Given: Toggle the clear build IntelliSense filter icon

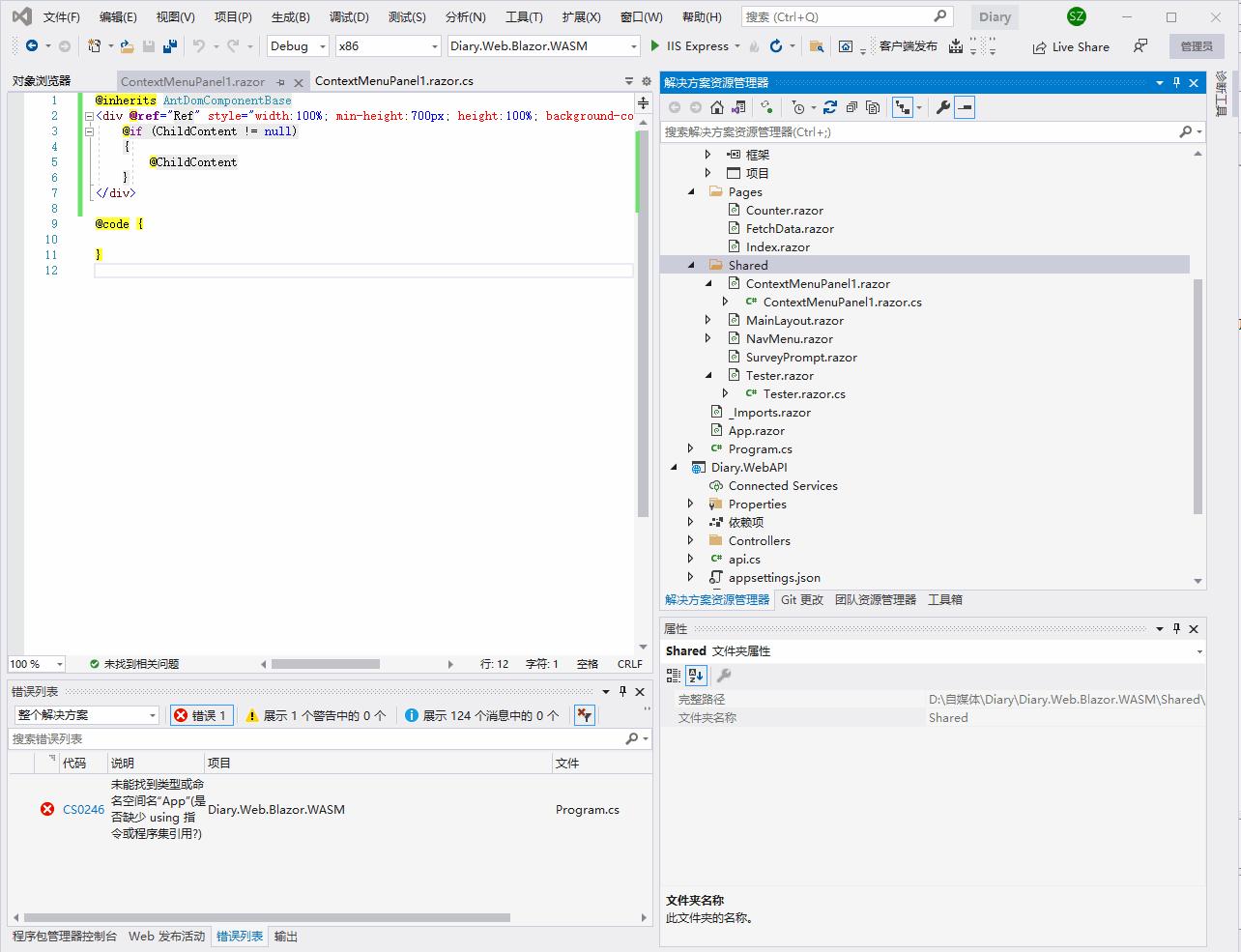Looking at the screenshot, I should 584,715.
